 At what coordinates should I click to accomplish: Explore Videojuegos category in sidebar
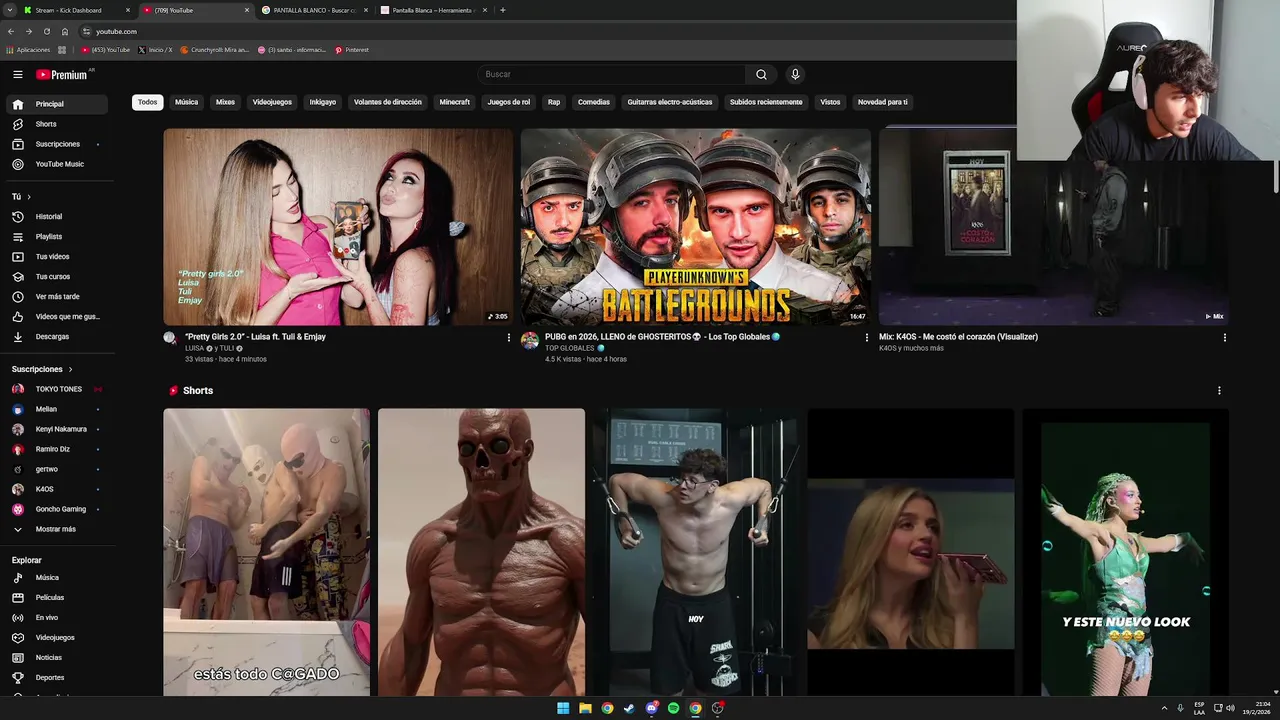point(56,637)
